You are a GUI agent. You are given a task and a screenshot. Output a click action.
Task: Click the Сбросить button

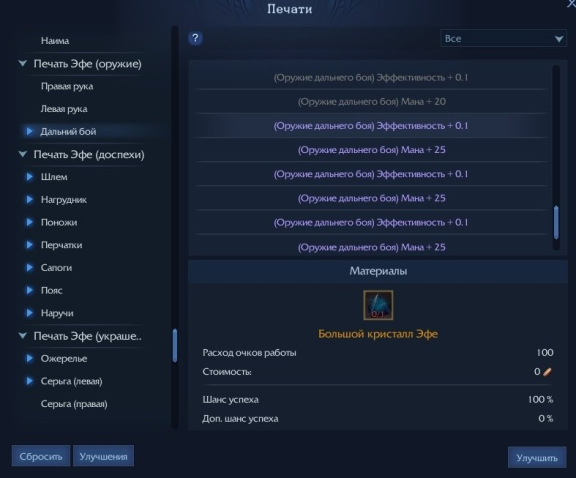(x=41, y=456)
